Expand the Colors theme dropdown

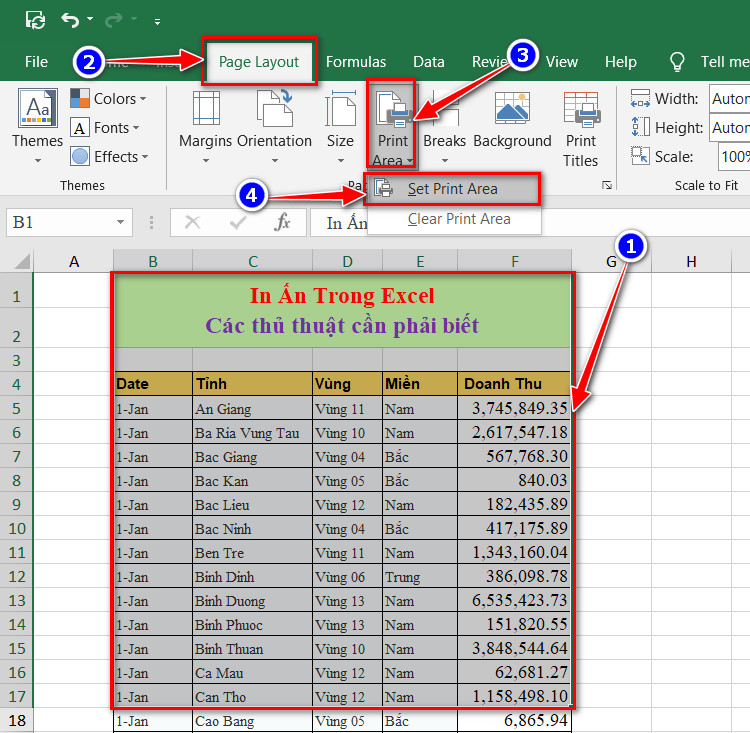pyautogui.click(x=109, y=99)
